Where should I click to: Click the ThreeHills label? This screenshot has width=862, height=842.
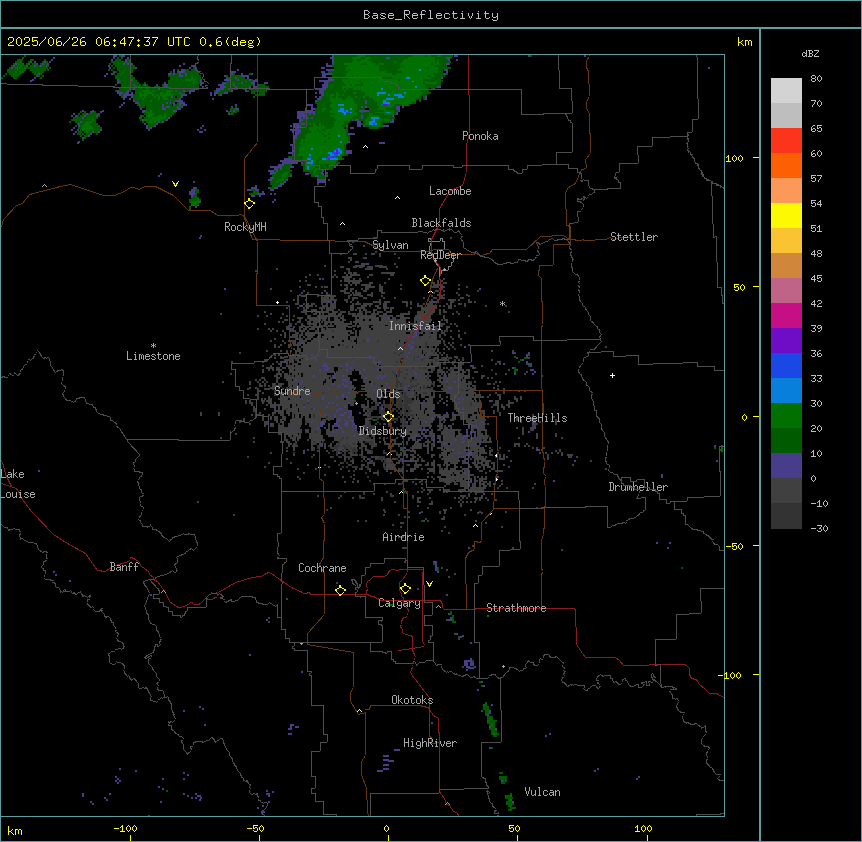coord(537,418)
